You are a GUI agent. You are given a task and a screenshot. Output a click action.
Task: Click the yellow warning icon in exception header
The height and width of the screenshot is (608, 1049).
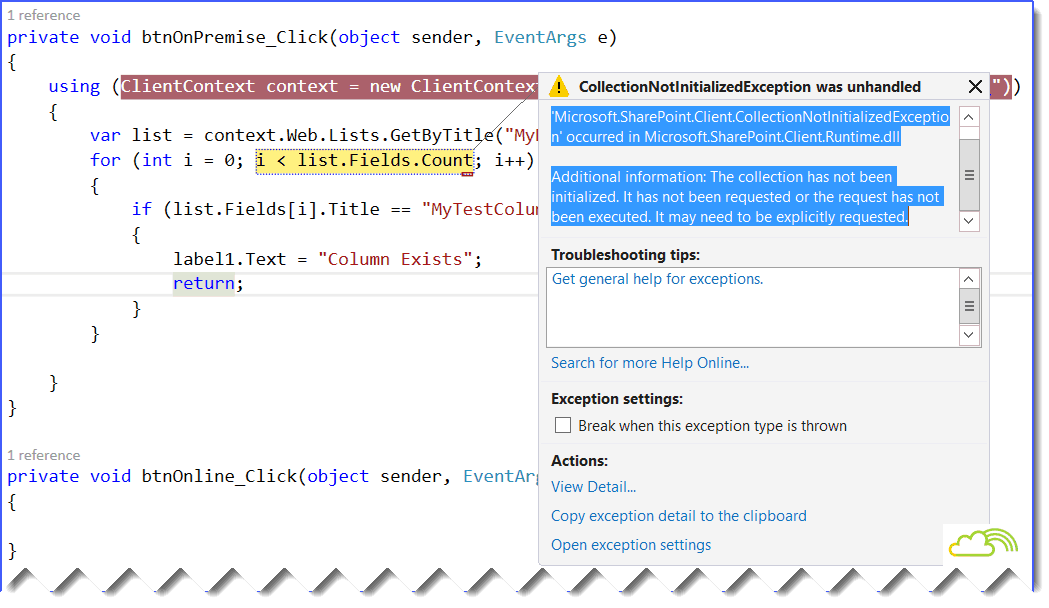559,86
